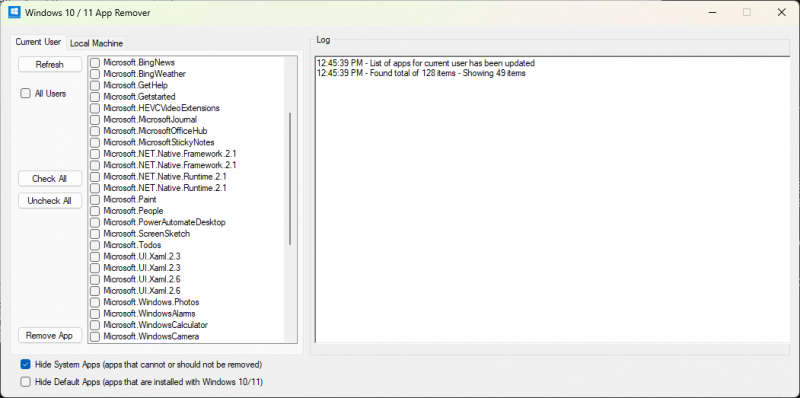Tick Microsoft.ScreenSketch checkbox
Viewport: 800px width, 398px height.
pyautogui.click(x=95, y=234)
